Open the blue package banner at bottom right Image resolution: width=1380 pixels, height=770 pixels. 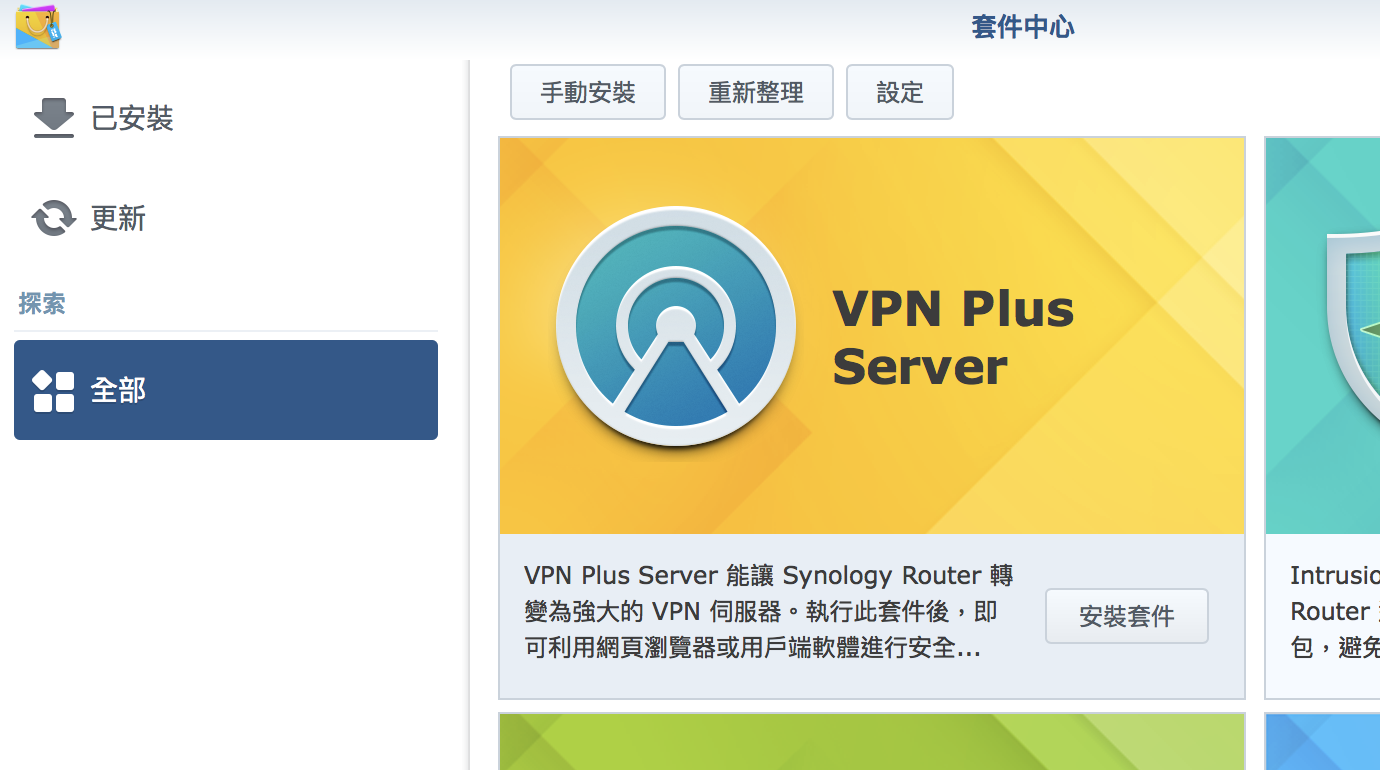tap(1322, 741)
